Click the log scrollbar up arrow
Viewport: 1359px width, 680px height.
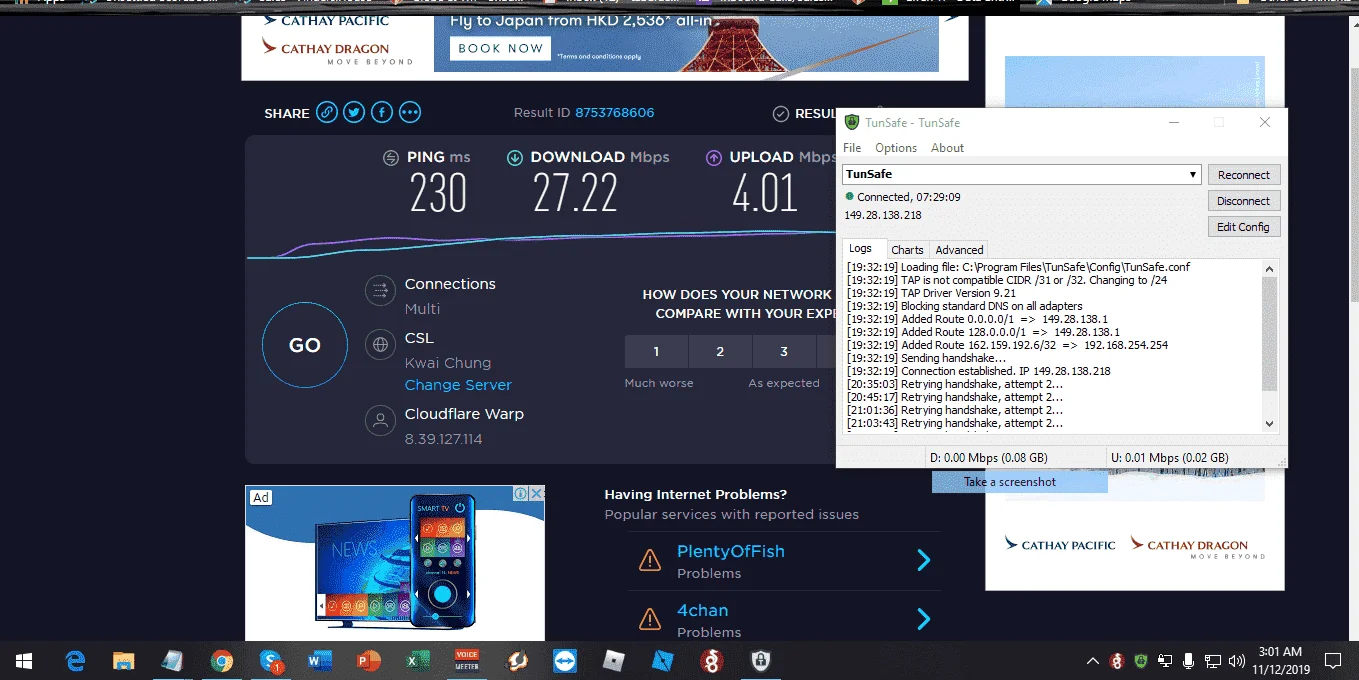pyautogui.click(x=1270, y=268)
